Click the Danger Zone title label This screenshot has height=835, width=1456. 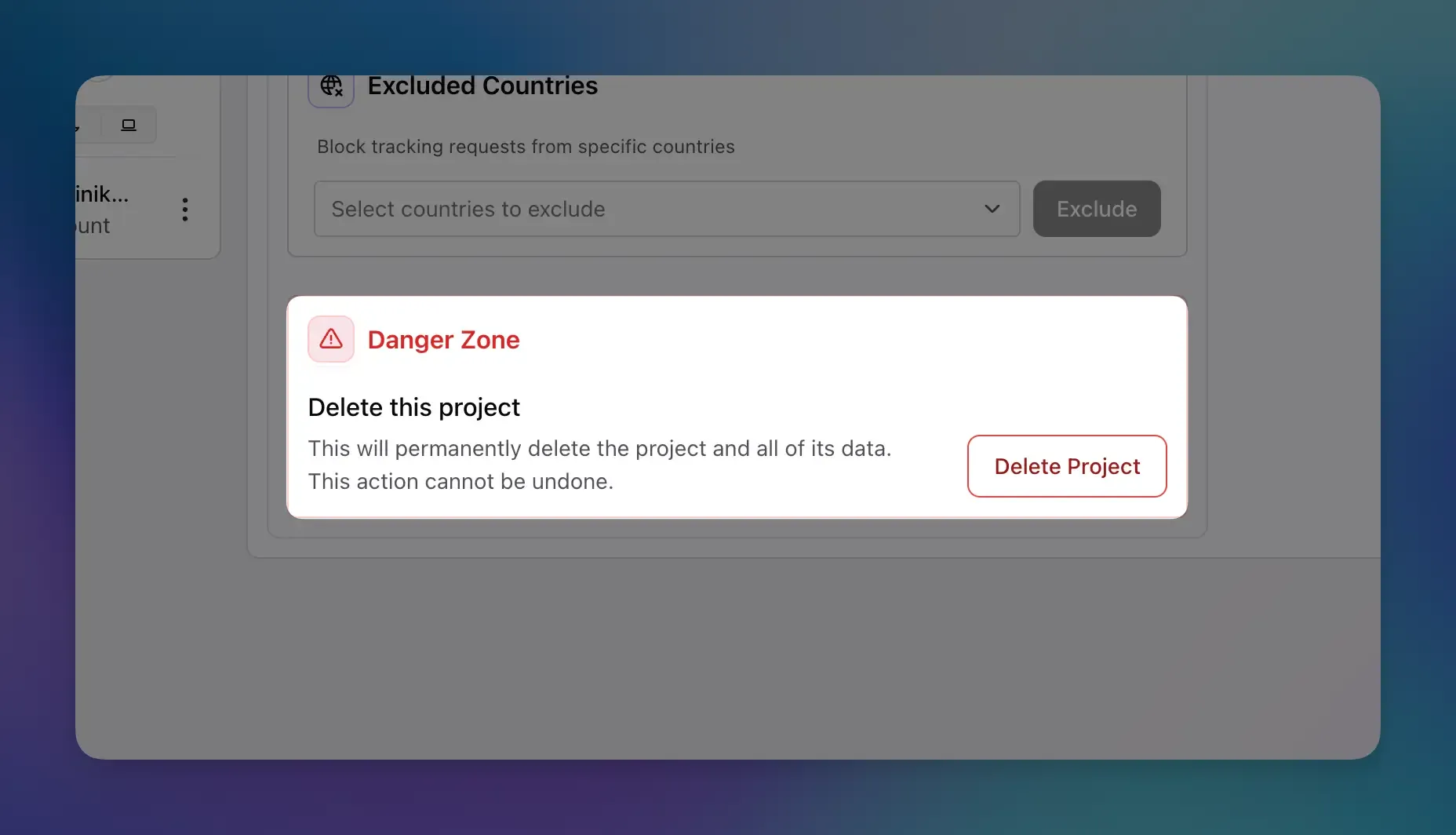click(x=442, y=339)
